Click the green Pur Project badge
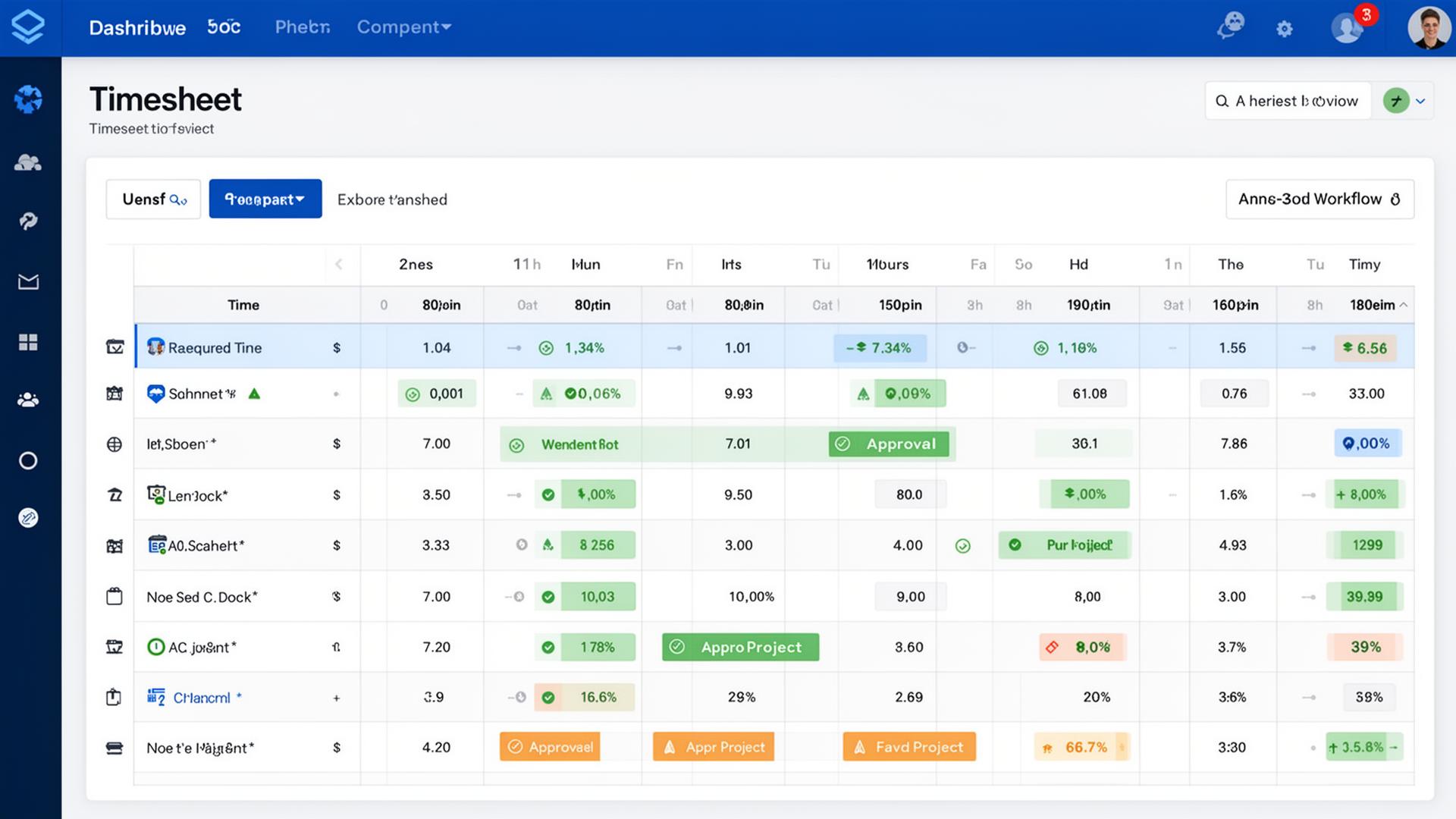 pos(1065,545)
